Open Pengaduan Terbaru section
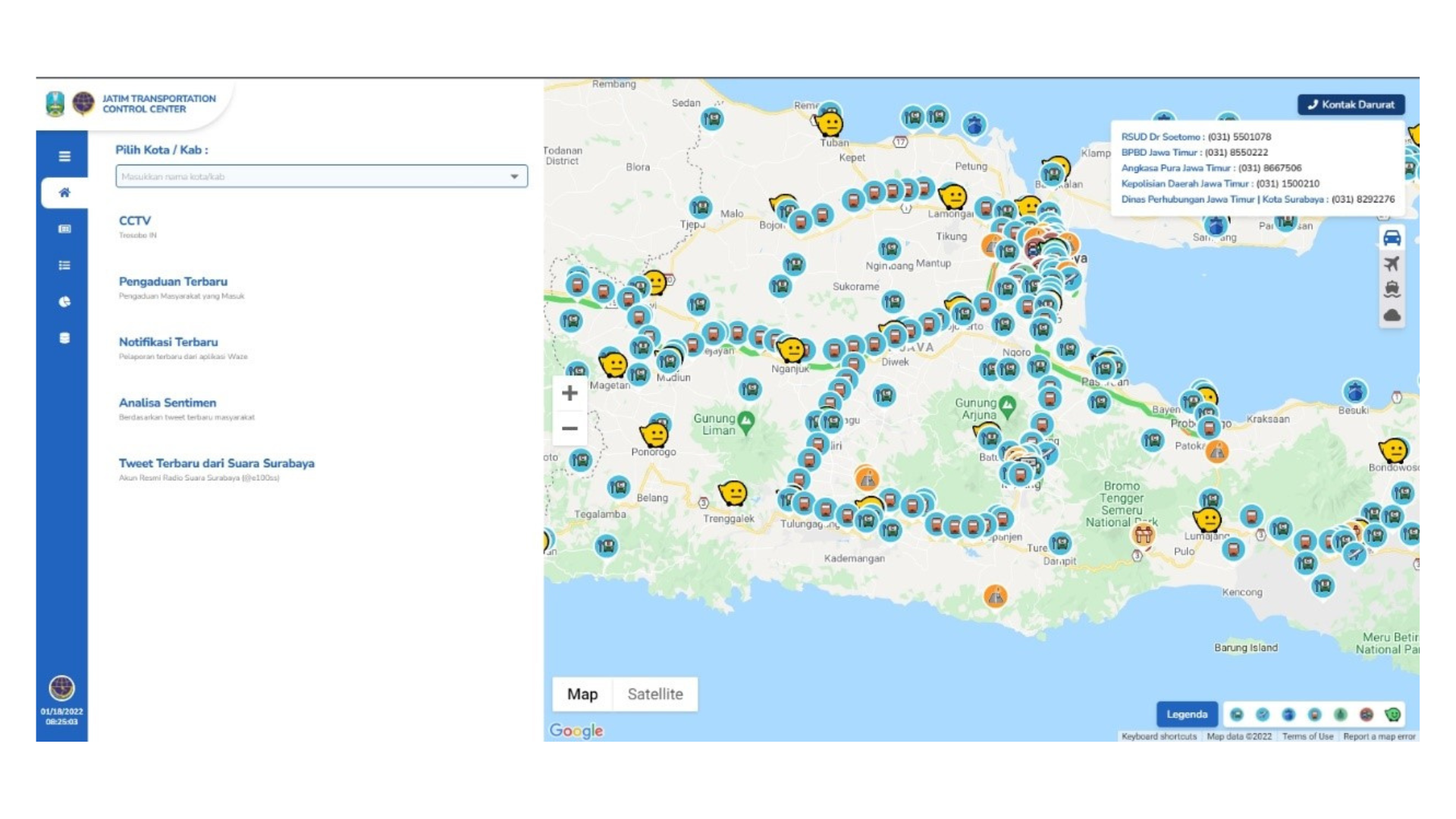Image resolution: width=1456 pixels, height=819 pixels. (173, 281)
